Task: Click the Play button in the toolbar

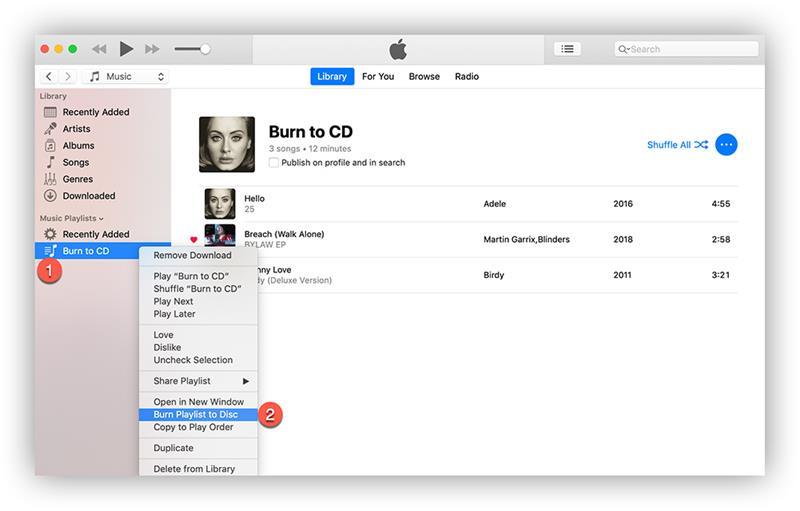Action: 126,49
